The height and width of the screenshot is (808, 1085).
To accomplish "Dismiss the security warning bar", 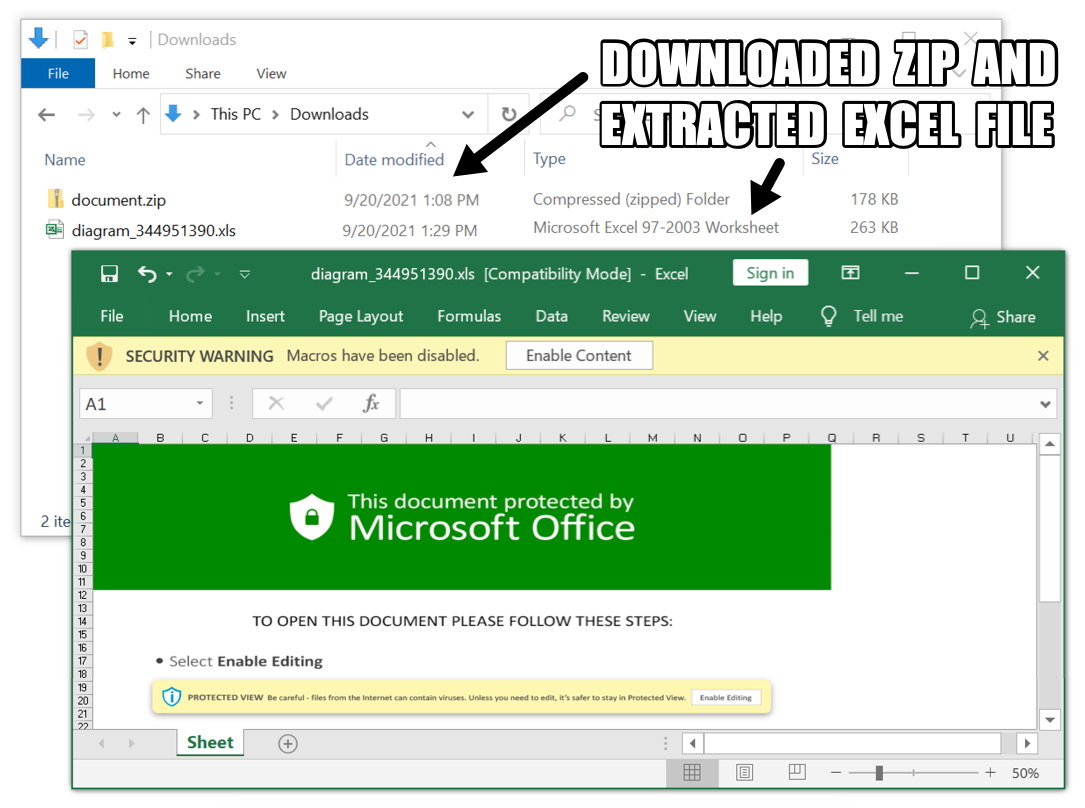I will pyautogui.click(x=1043, y=356).
